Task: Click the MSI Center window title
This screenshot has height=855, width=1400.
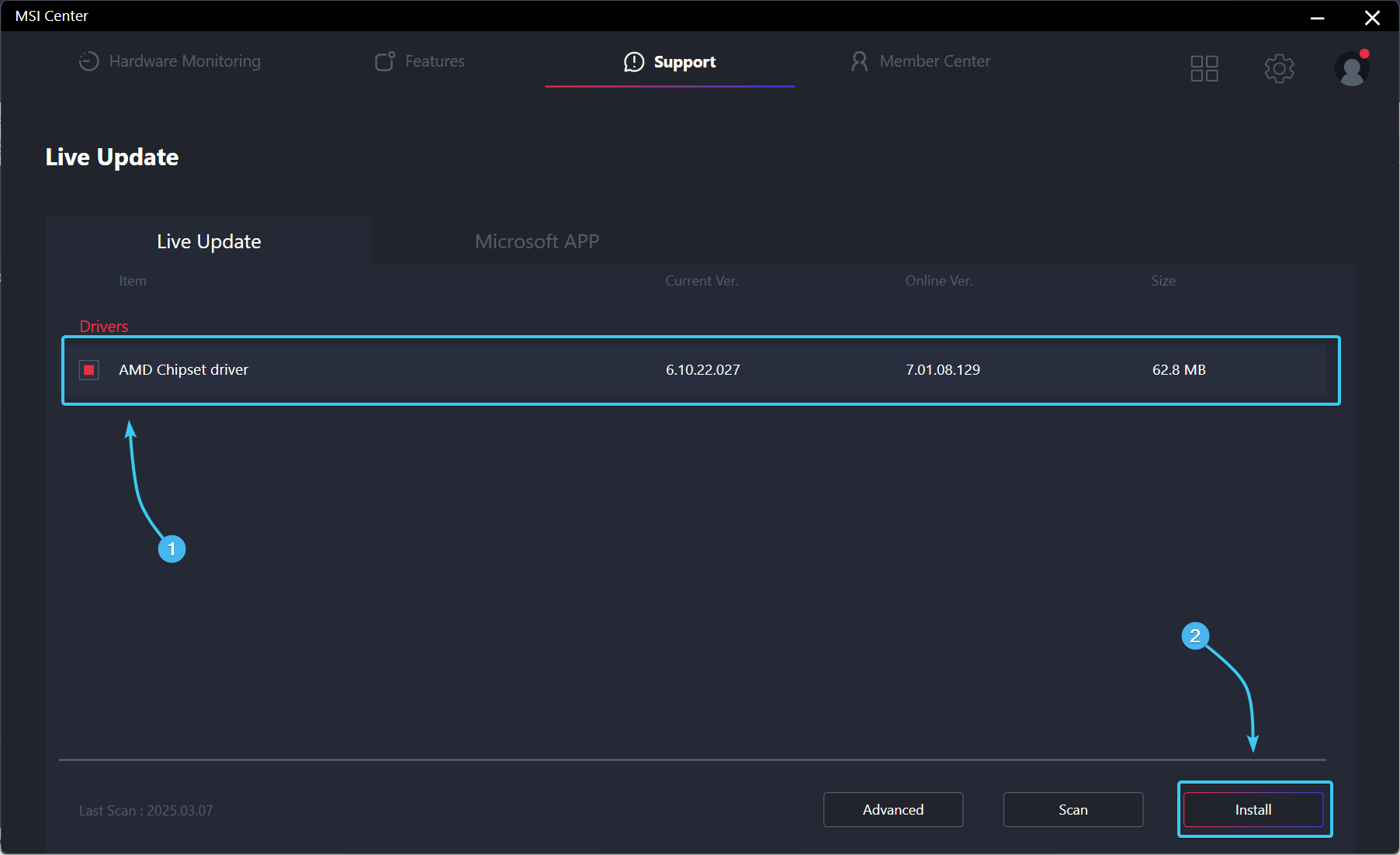Action: click(x=52, y=16)
